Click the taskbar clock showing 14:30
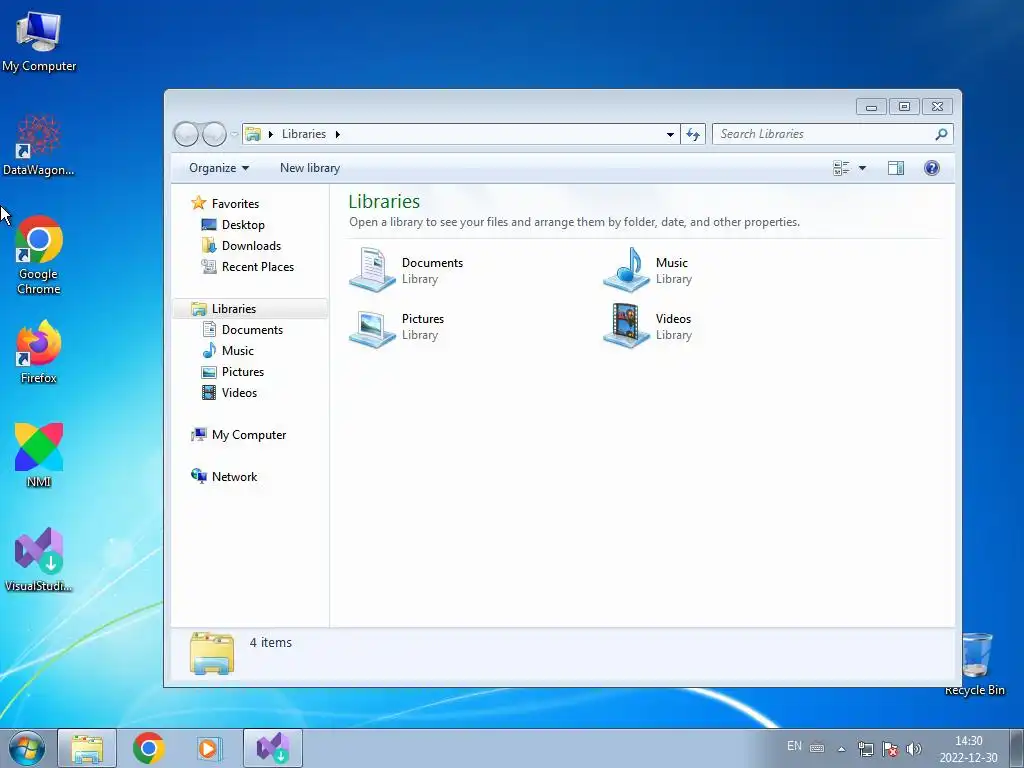 click(968, 749)
